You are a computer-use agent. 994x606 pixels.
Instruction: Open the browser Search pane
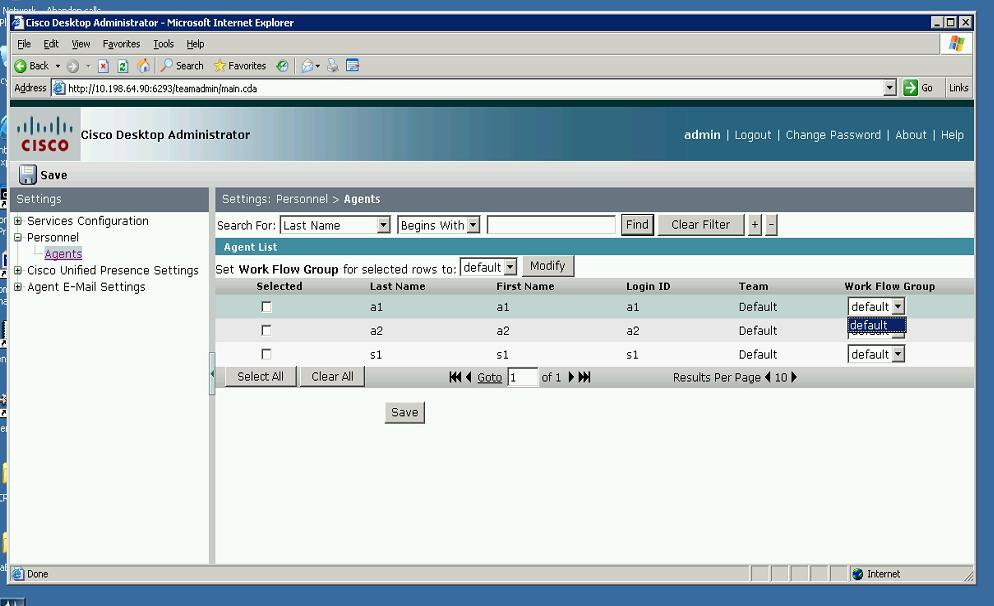(x=182, y=66)
